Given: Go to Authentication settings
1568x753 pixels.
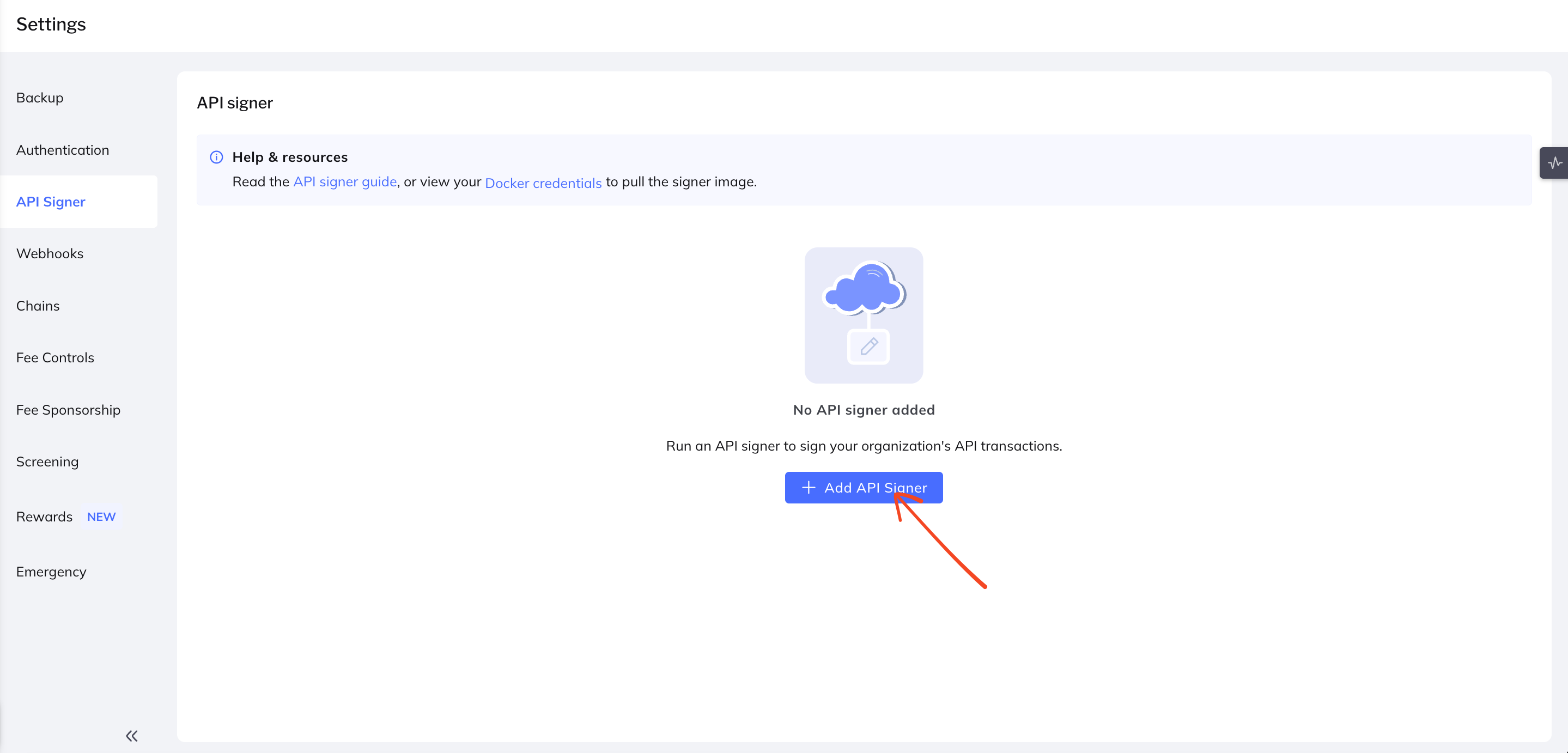Looking at the screenshot, I should tap(63, 150).
